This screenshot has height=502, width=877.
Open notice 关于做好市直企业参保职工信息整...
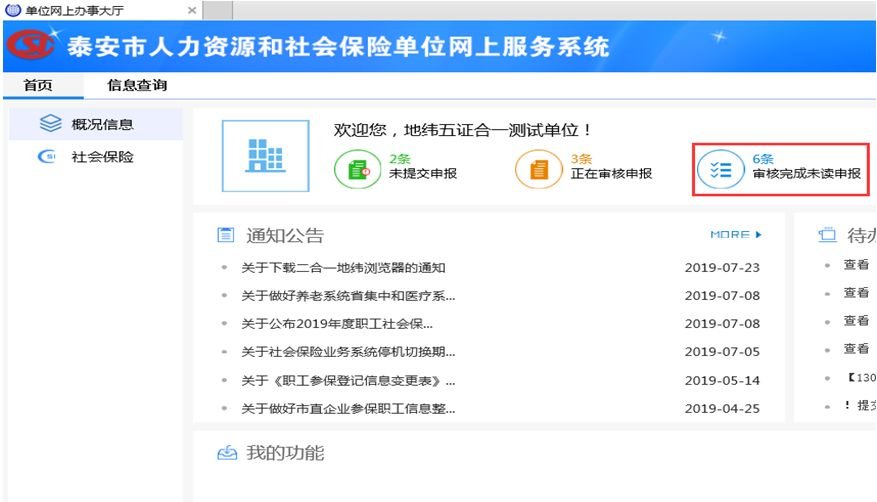[348, 409]
